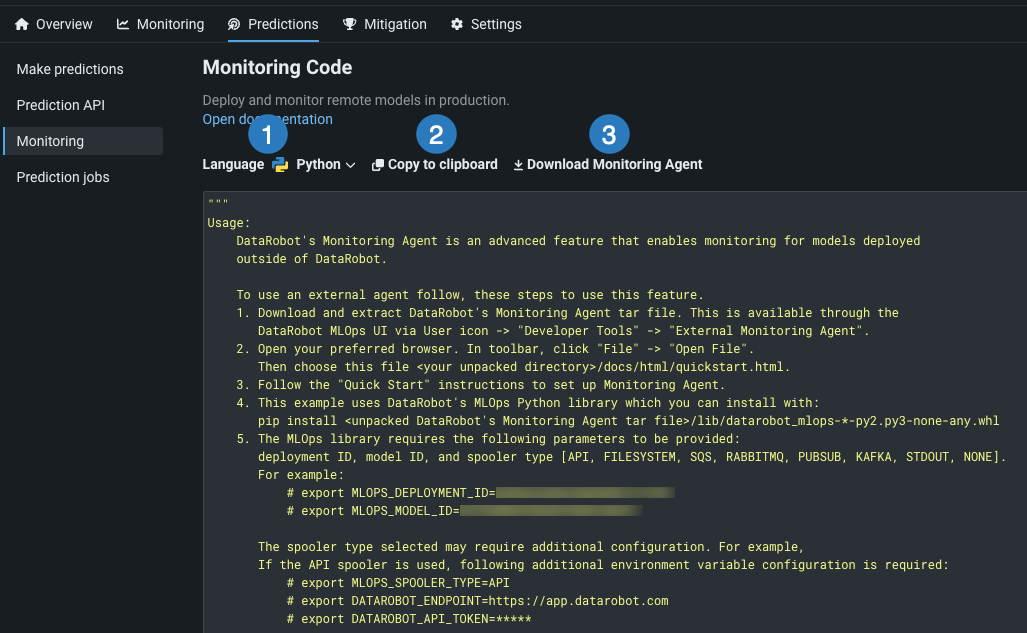Screen dimensions: 1027x633
Task: Open the Settings tab
Action: coord(495,24)
